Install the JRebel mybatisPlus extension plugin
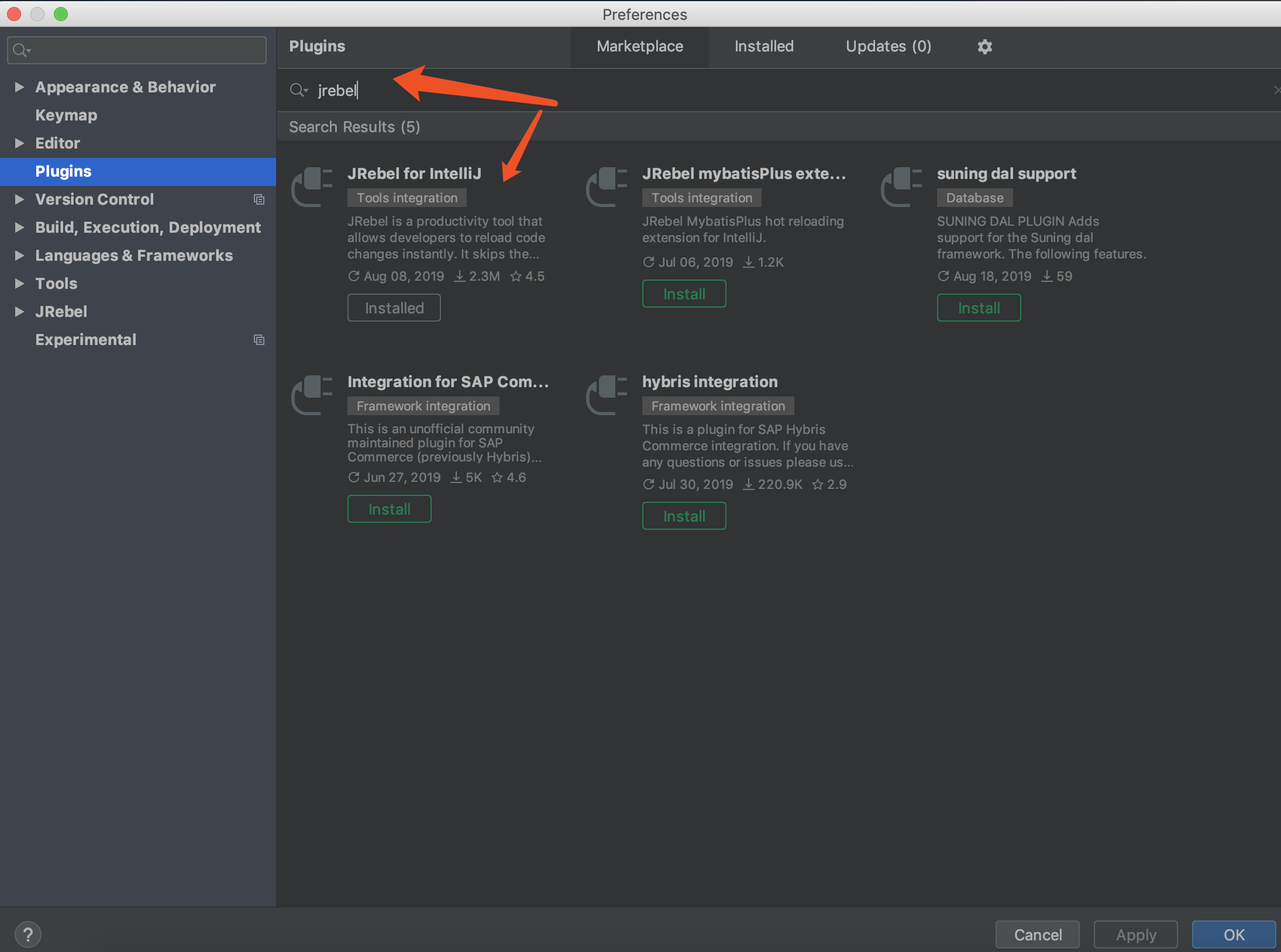This screenshot has width=1281, height=952. click(684, 294)
